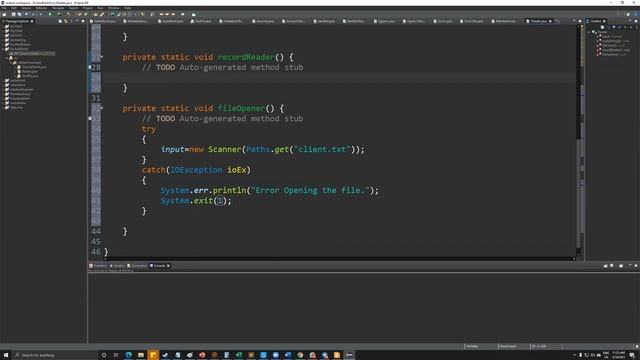
Task: Open the Refactor menu
Action: [41, 8]
